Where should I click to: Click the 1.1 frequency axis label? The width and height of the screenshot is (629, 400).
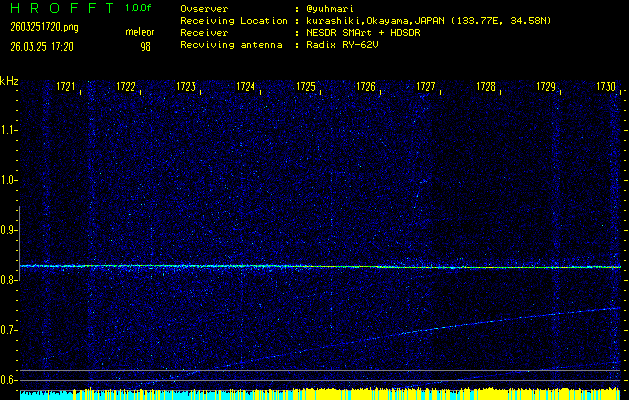pyautogui.click(x=9, y=130)
